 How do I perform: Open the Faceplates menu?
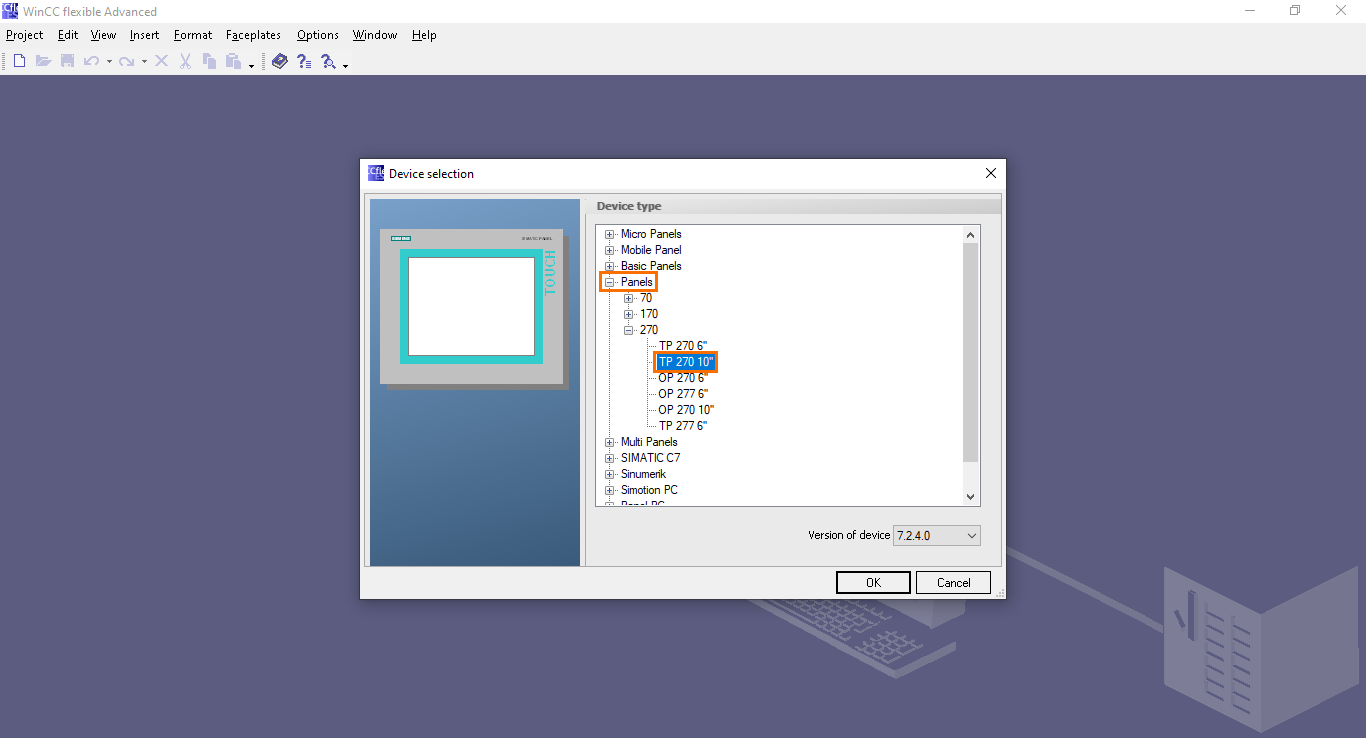coord(253,35)
